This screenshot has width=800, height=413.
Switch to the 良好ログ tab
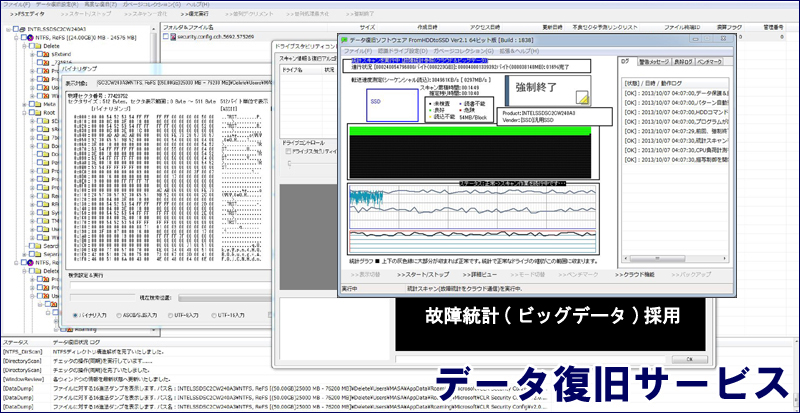(x=683, y=62)
